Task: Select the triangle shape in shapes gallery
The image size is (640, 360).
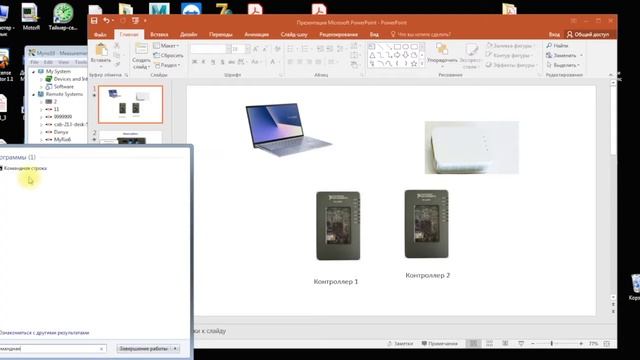Action: tap(372, 56)
